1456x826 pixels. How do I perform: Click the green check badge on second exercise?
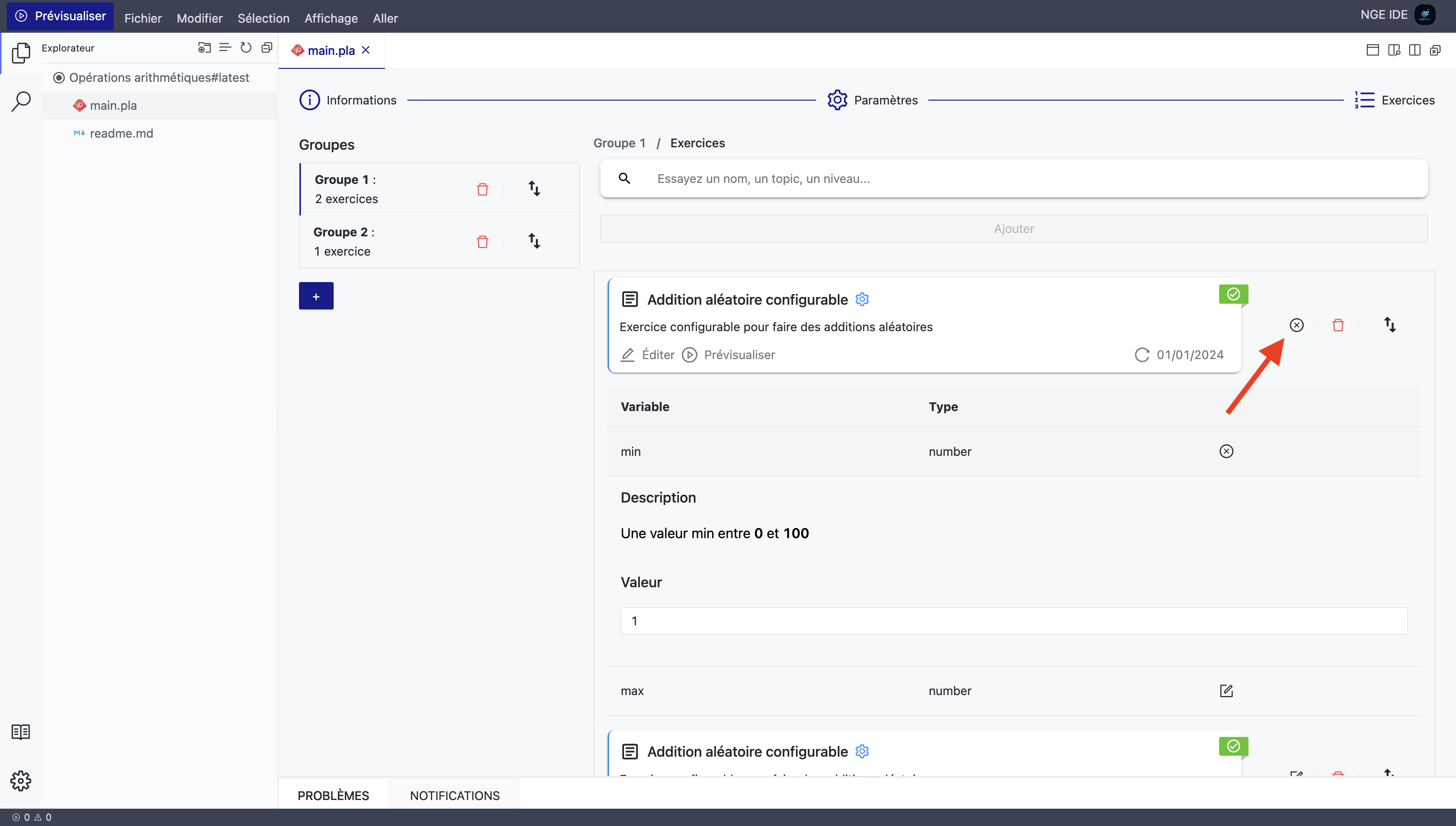point(1233,746)
